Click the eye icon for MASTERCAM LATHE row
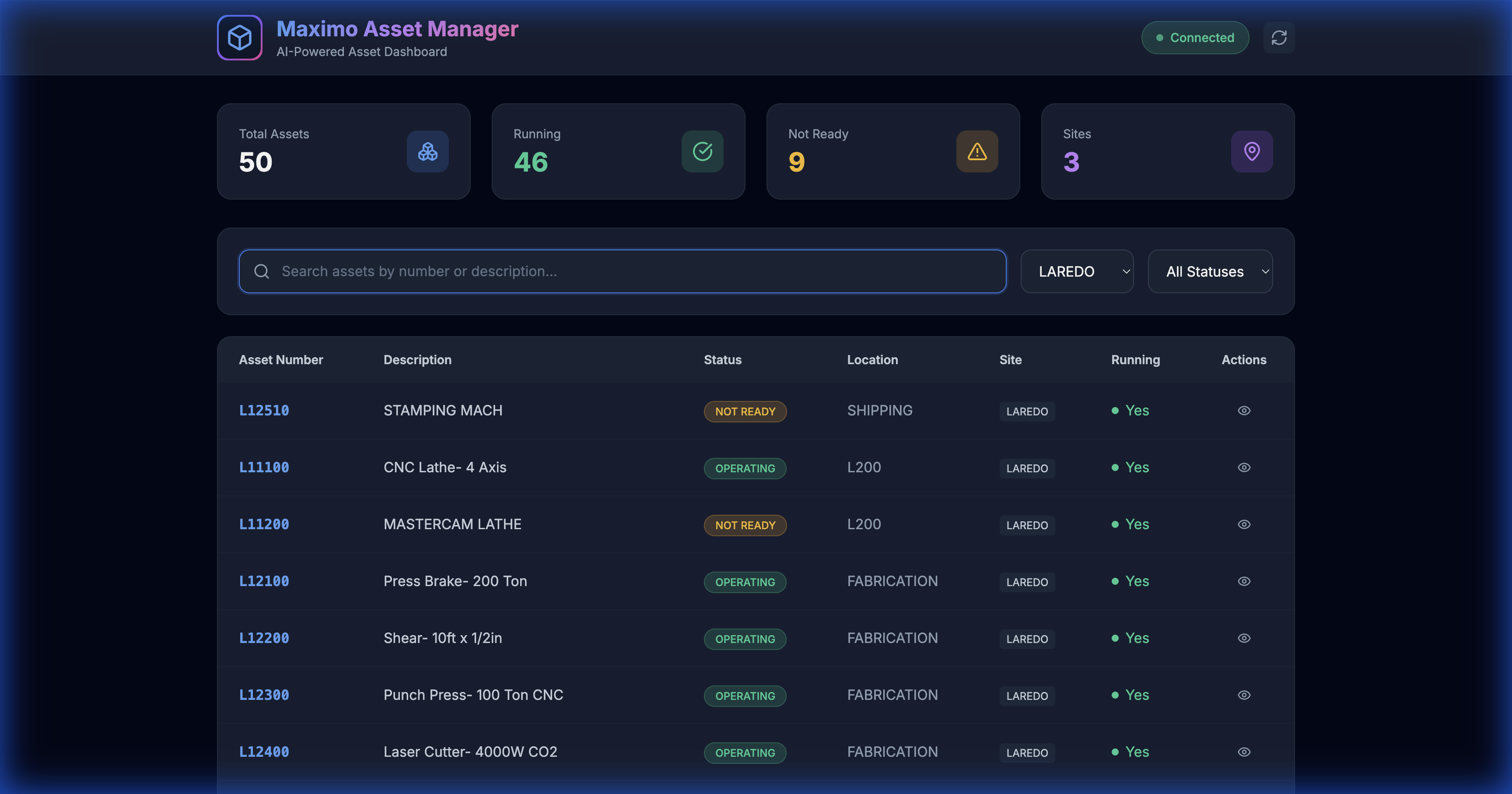The image size is (1512, 794). [x=1244, y=524]
